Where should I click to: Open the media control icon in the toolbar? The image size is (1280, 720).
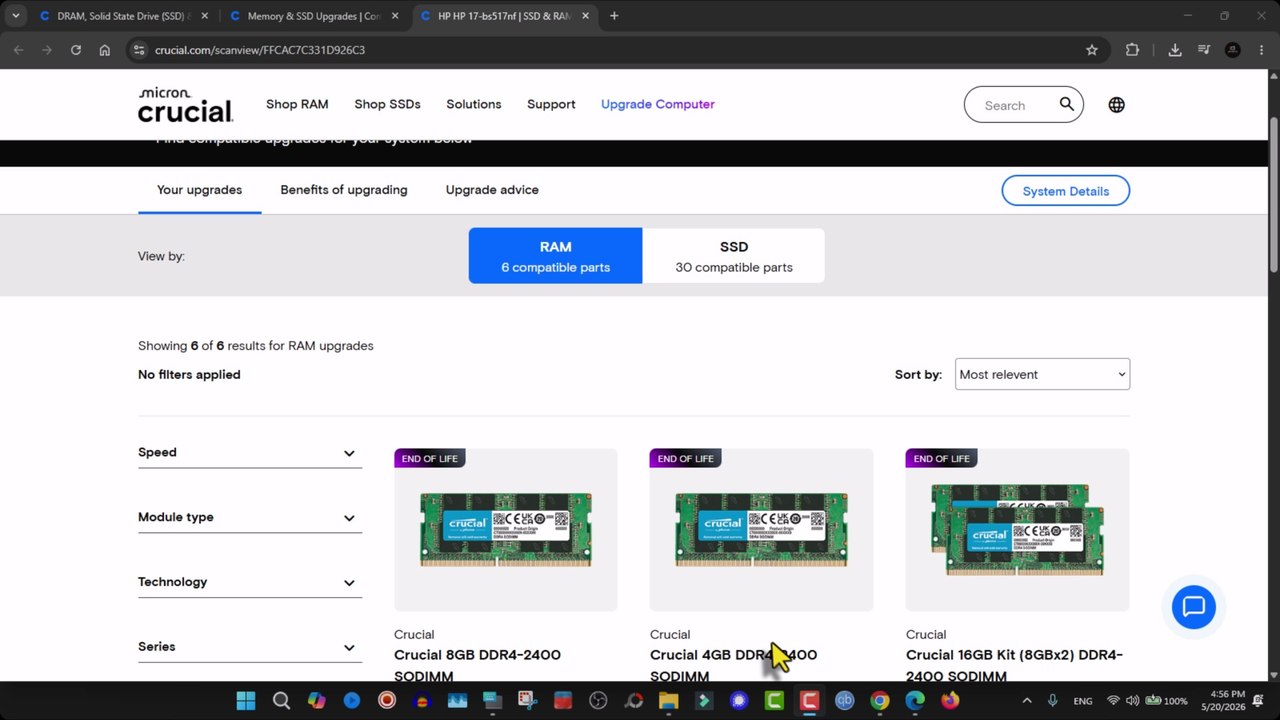click(1204, 50)
